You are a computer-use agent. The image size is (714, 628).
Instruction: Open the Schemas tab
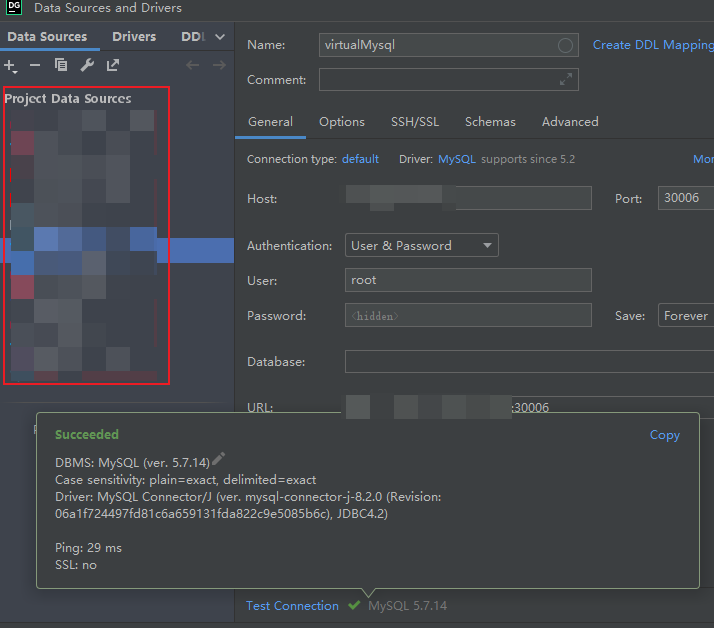tap(490, 122)
